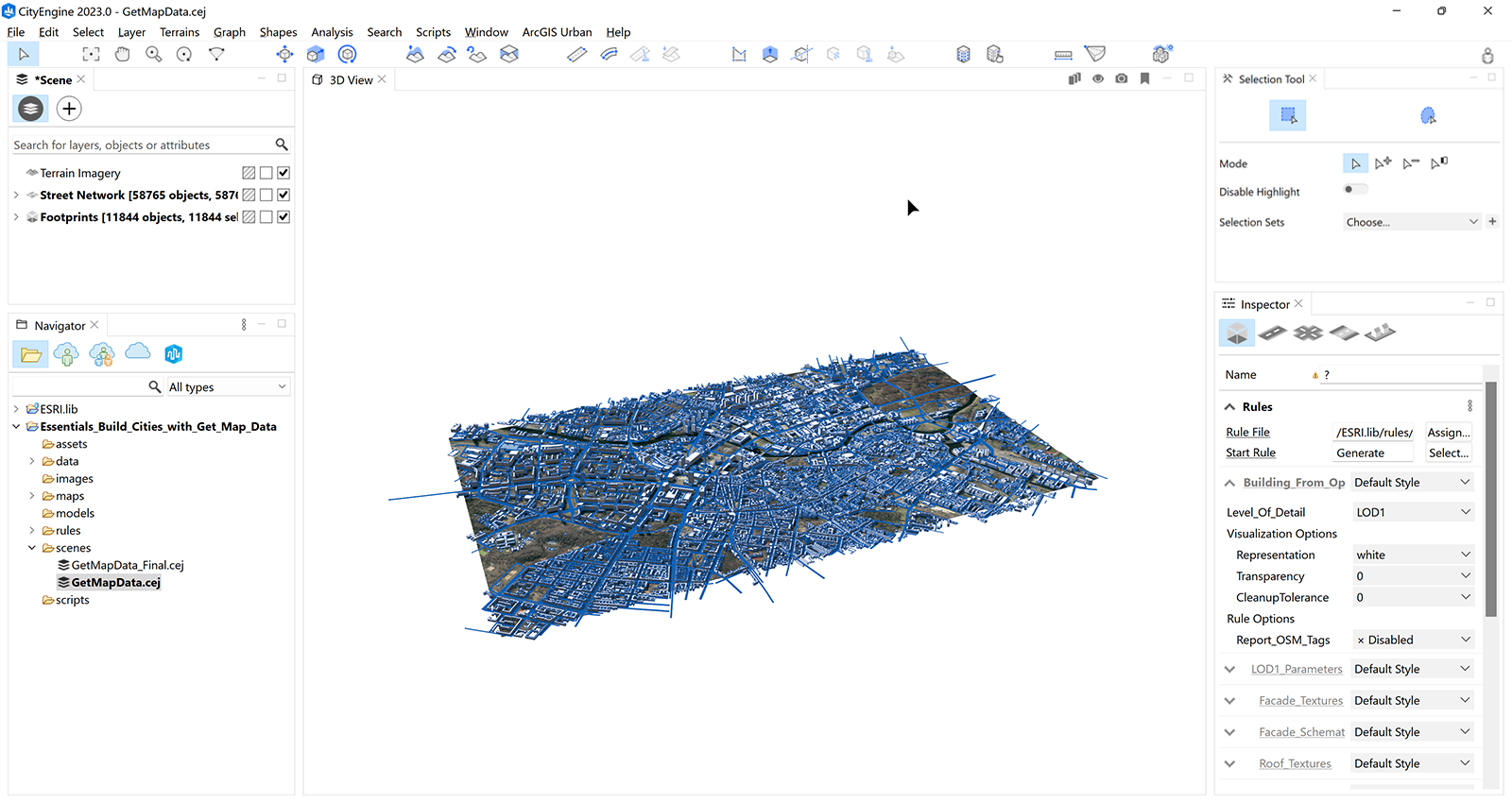Activate the Zoom magnifier tool

tap(153, 55)
